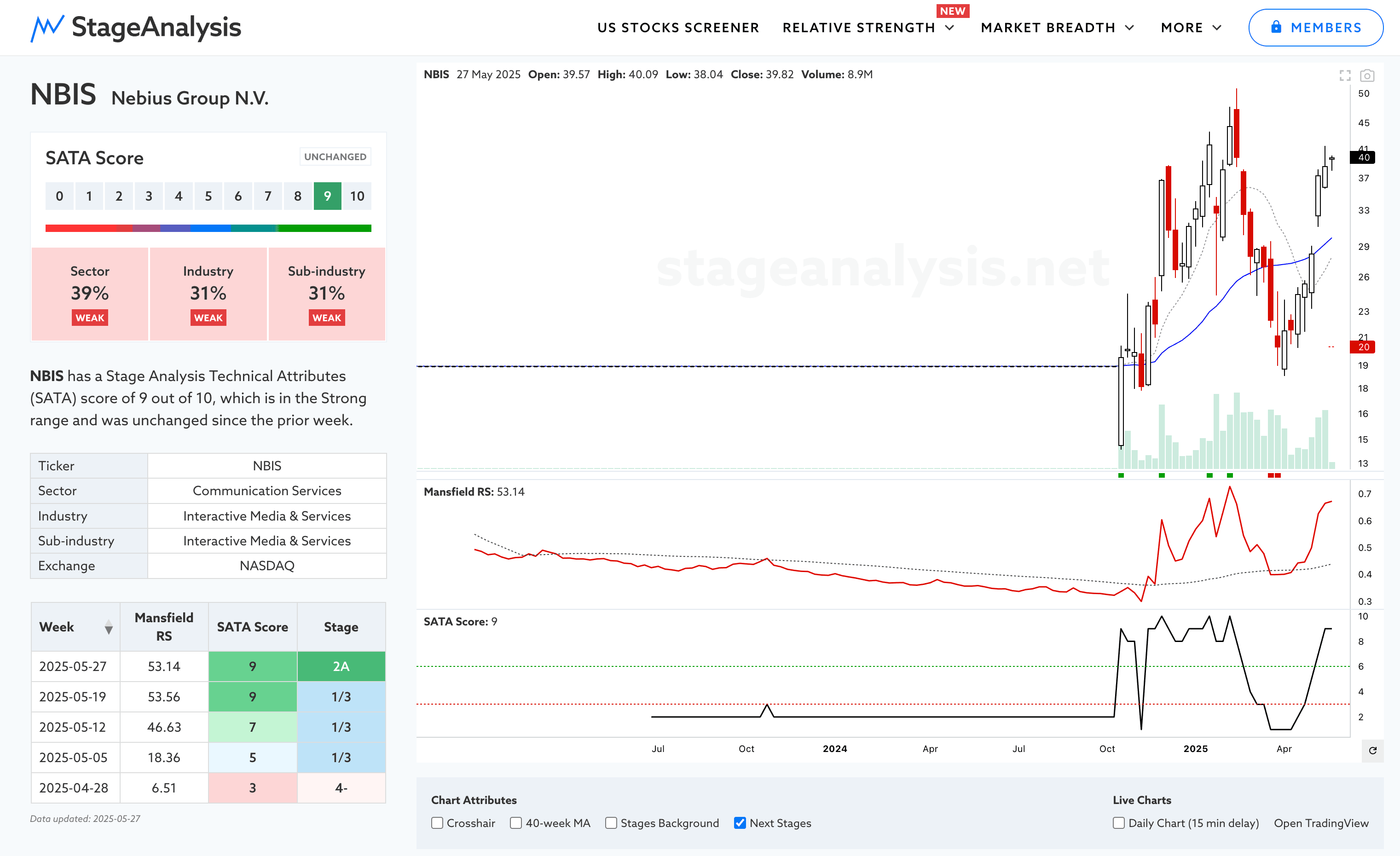The width and height of the screenshot is (1400, 856).
Task: Open Relative Strength menu label
Action: (858, 28)
